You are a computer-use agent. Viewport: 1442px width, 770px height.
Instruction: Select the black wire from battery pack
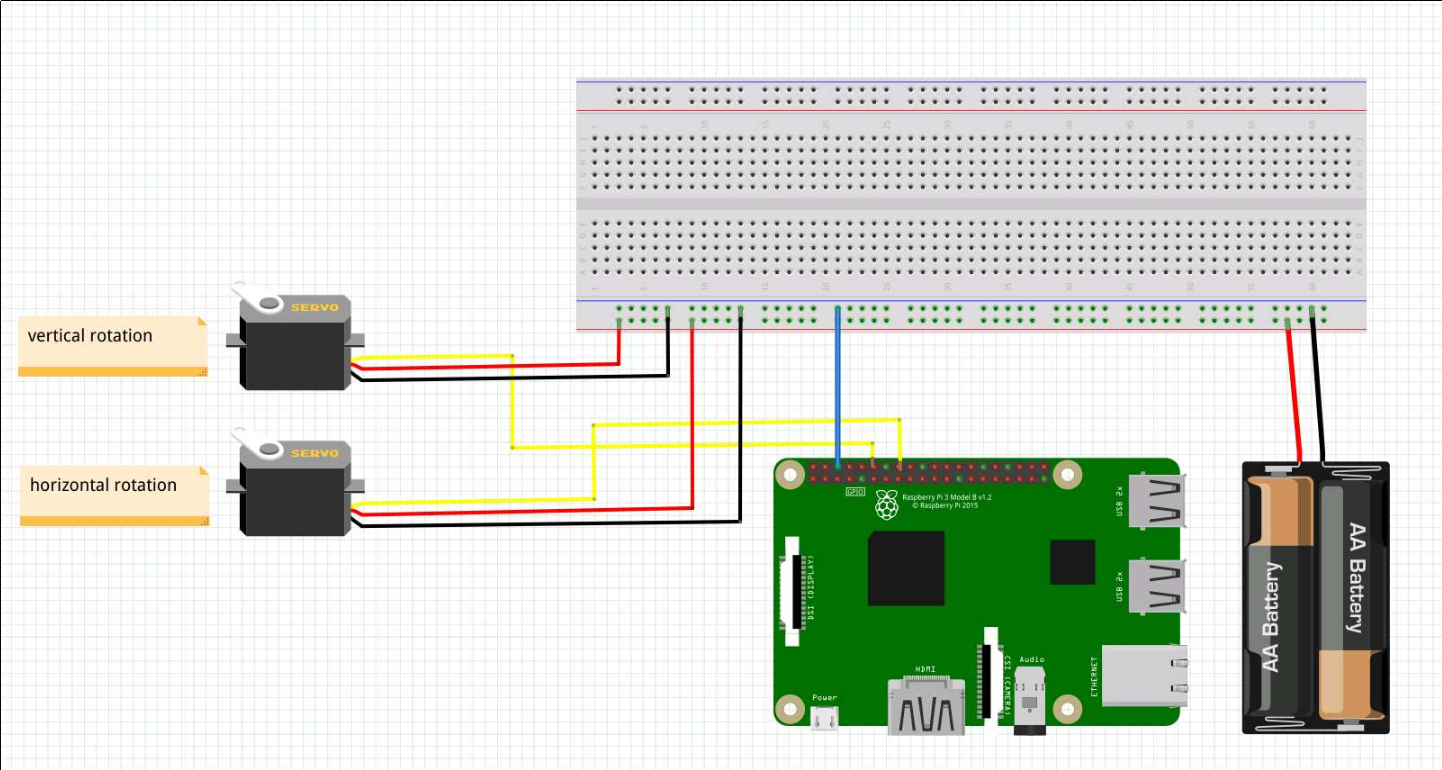[1318, 390]
